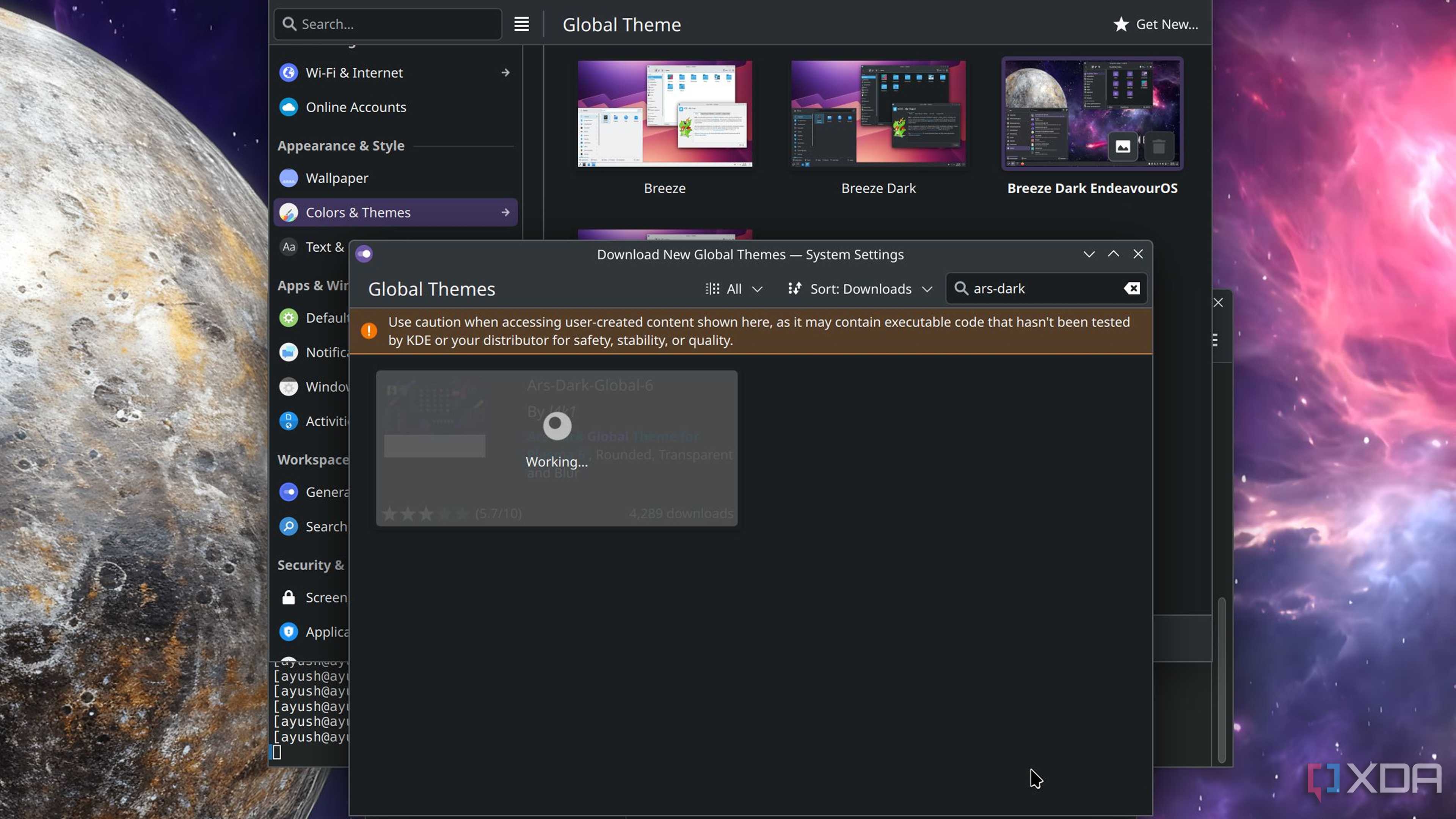Click the System Settings icon in dialog titlebar
The height and width of the screenshot is (819, 1456).
[x=364, y=254]
